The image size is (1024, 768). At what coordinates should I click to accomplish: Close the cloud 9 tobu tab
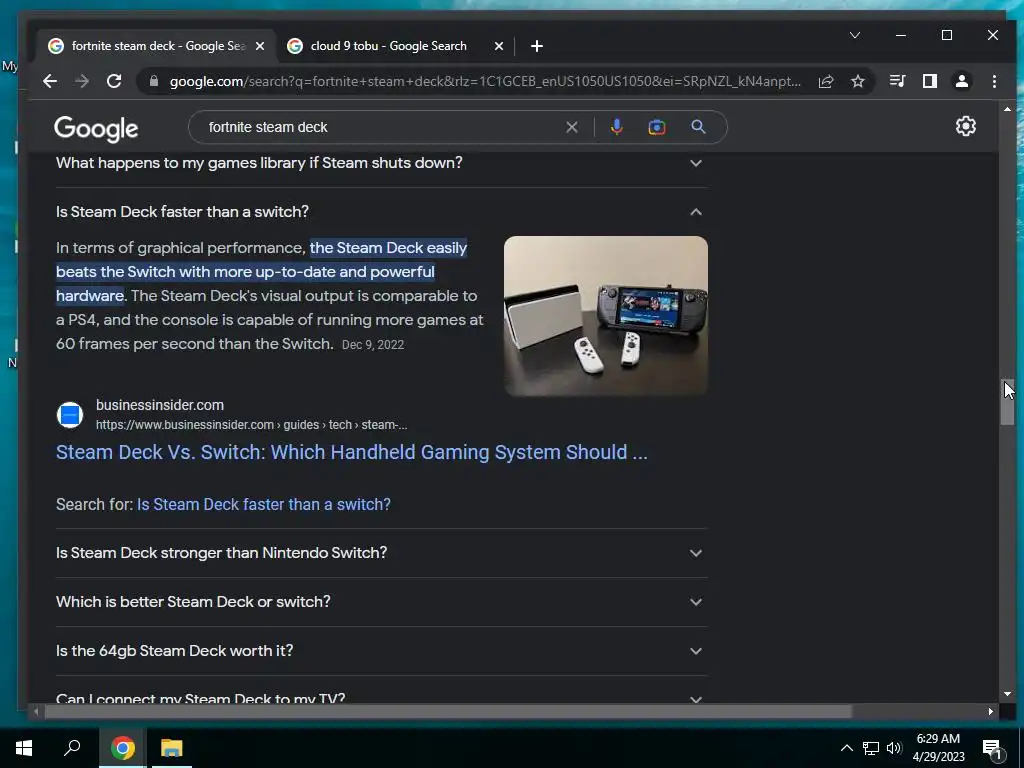tap(499, 46)
